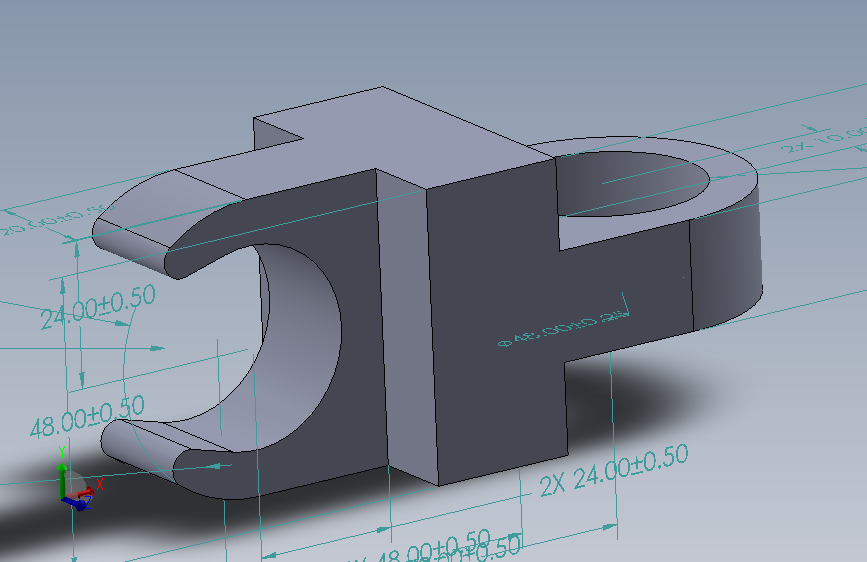Click the blue Z axis of the triad
Image resolution: width=867 pixels, height=562 pixels.
click(x=74, y=502)
